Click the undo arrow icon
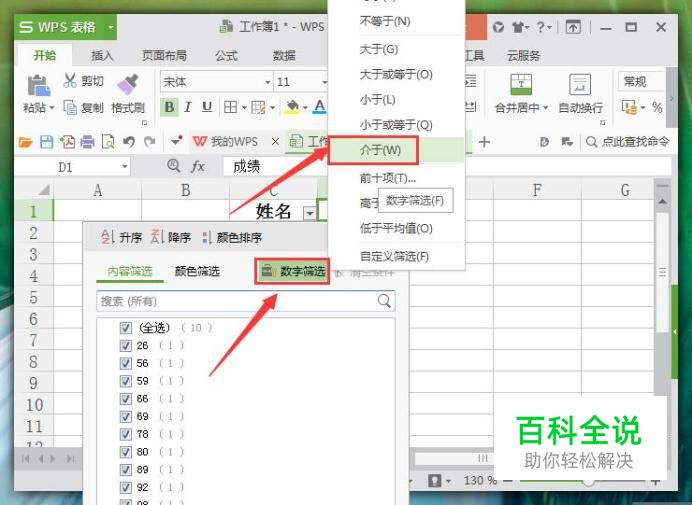Screen dimensions: 692x505 click(129, 142)
